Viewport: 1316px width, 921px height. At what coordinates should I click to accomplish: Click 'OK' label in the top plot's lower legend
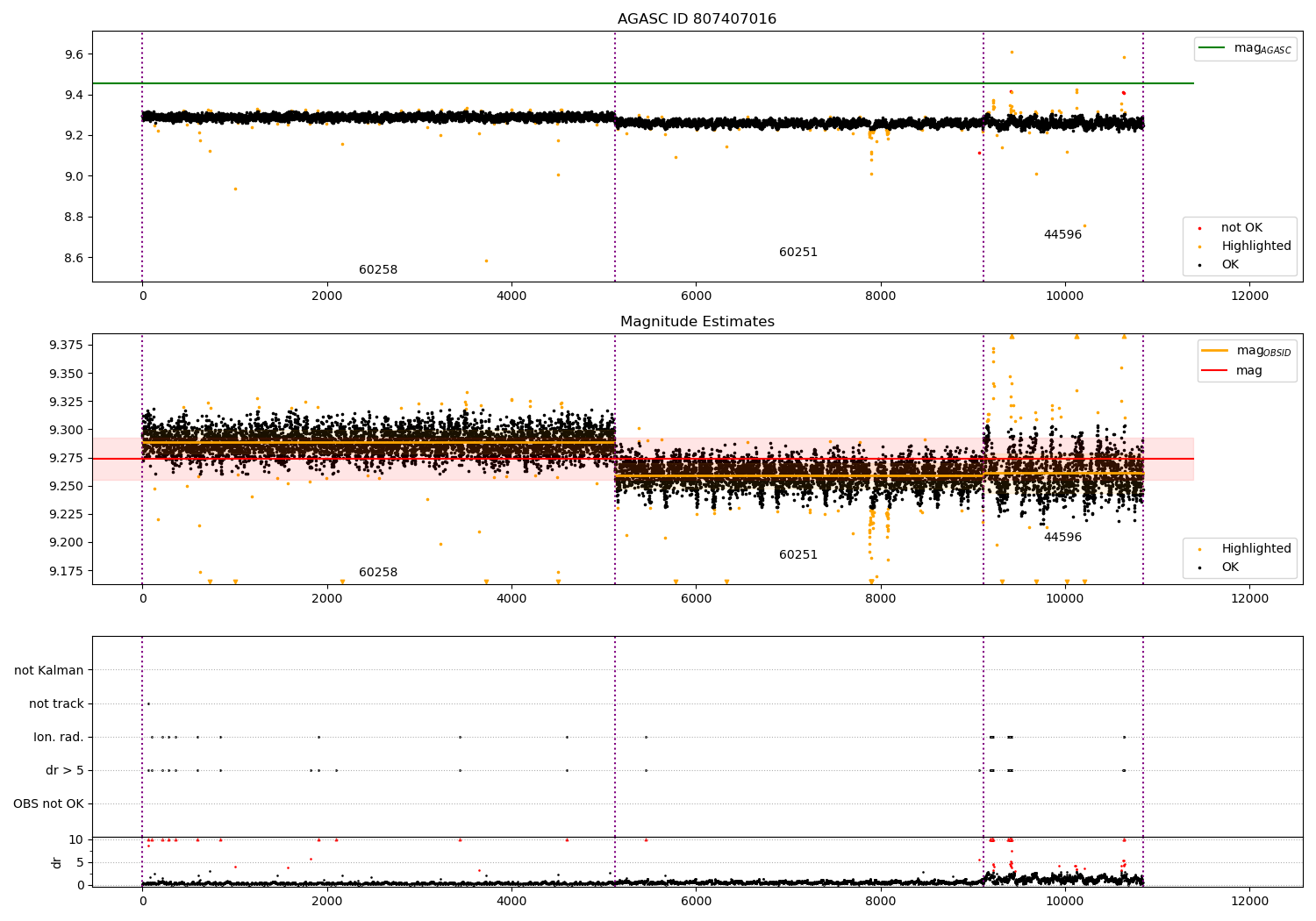click(1230, 265)
